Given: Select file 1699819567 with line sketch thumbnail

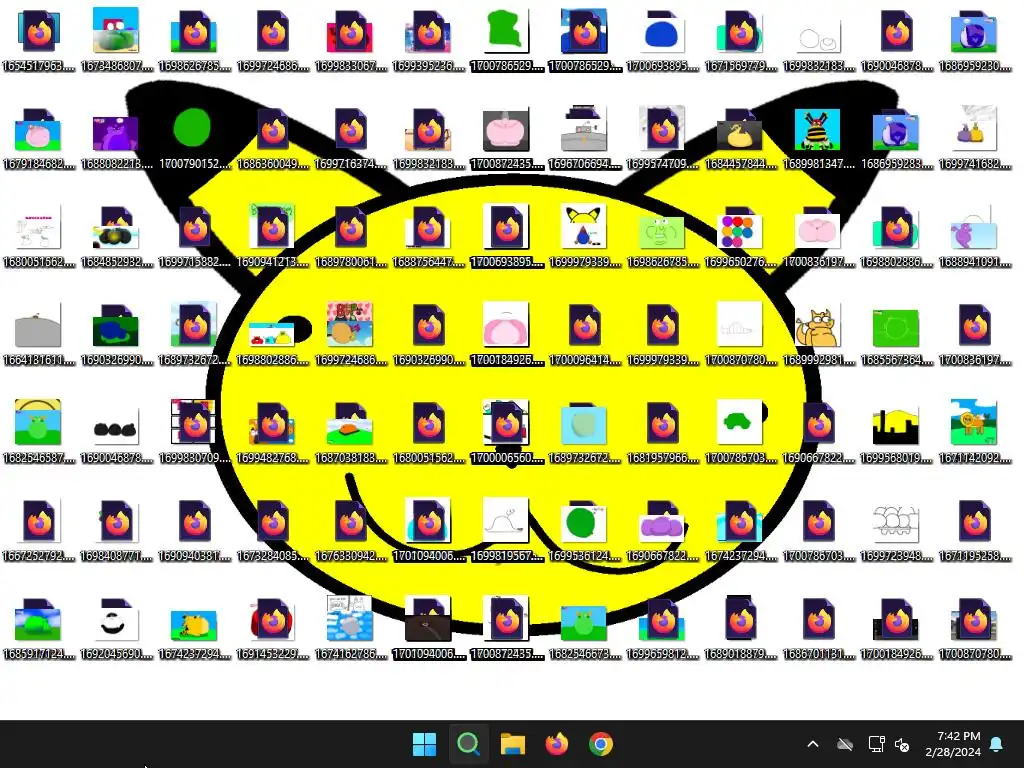Looking at the screenshot, I should (x=507, y=529).
